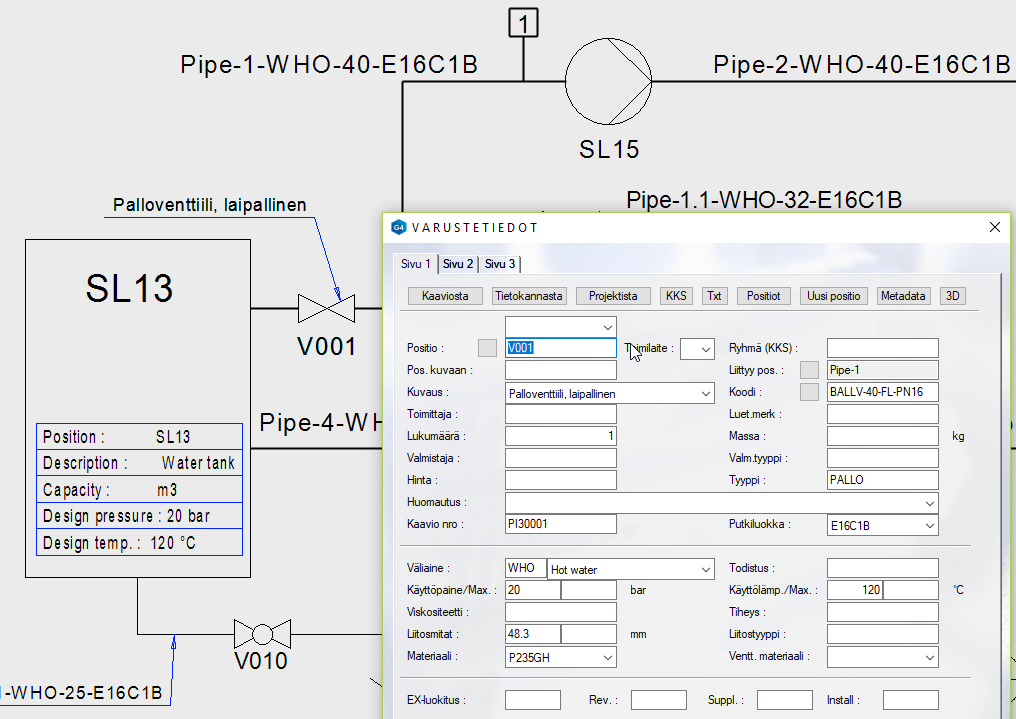
Task: Open the Materiaali P235GH dropdown
Action: 607,658
